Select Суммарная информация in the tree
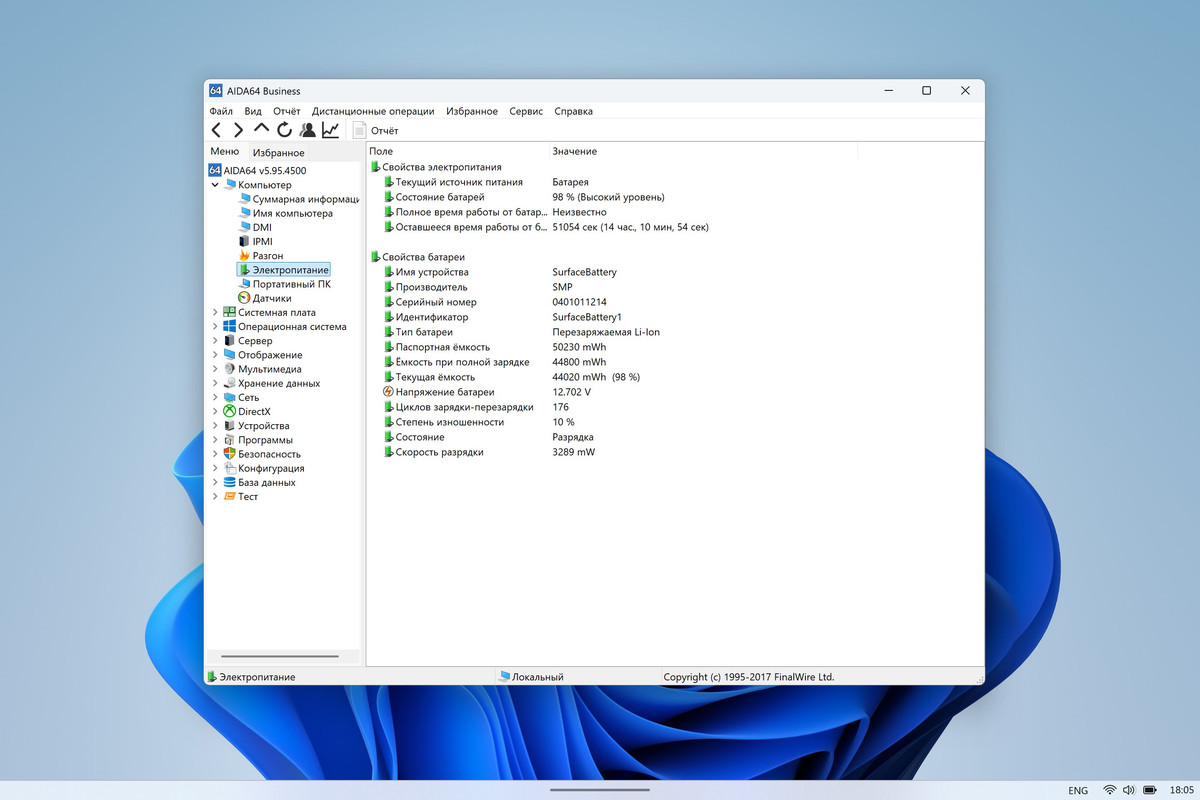Viewport: 1200px width, 800px height. [299, 199]
